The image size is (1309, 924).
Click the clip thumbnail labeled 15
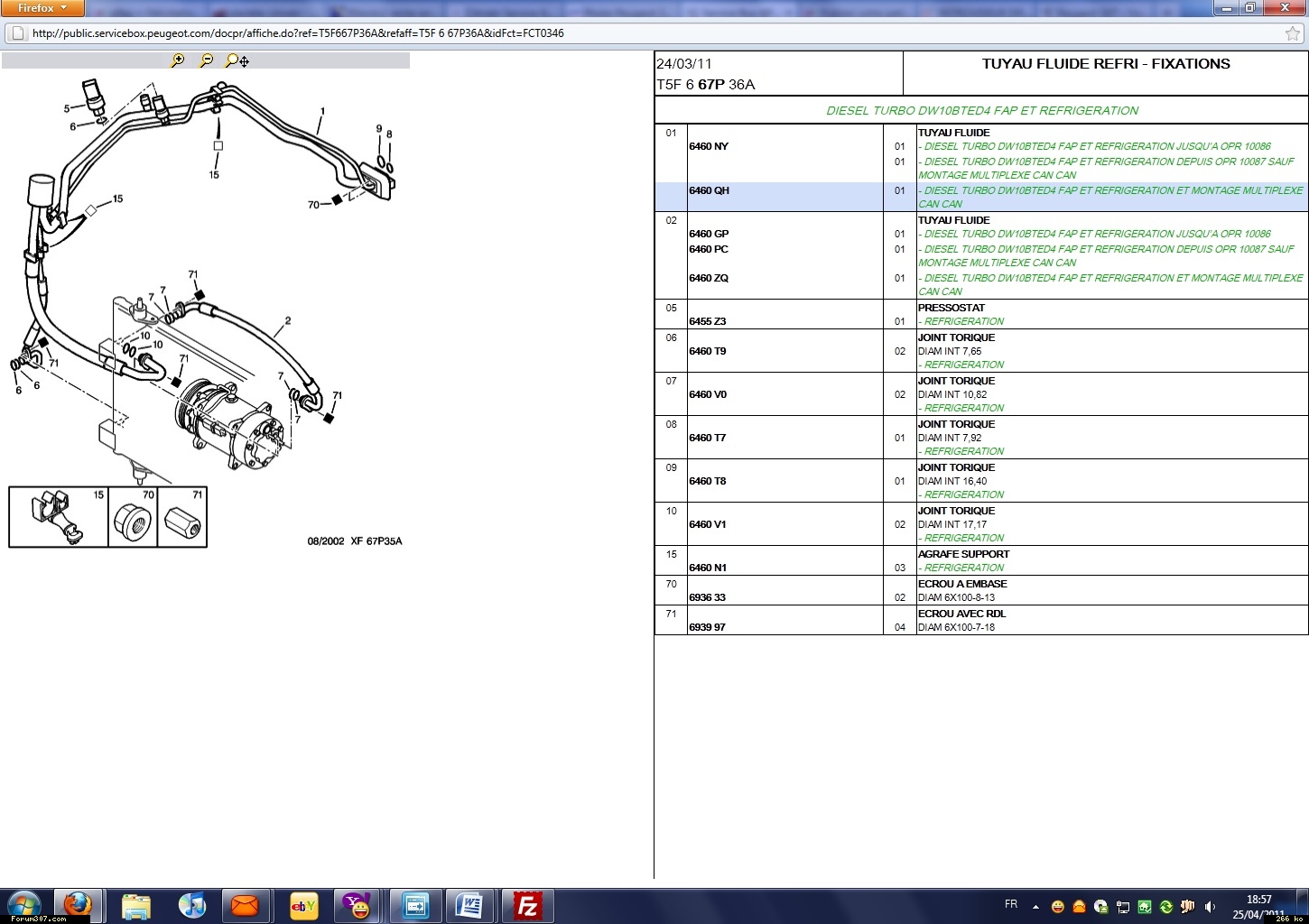58,517
